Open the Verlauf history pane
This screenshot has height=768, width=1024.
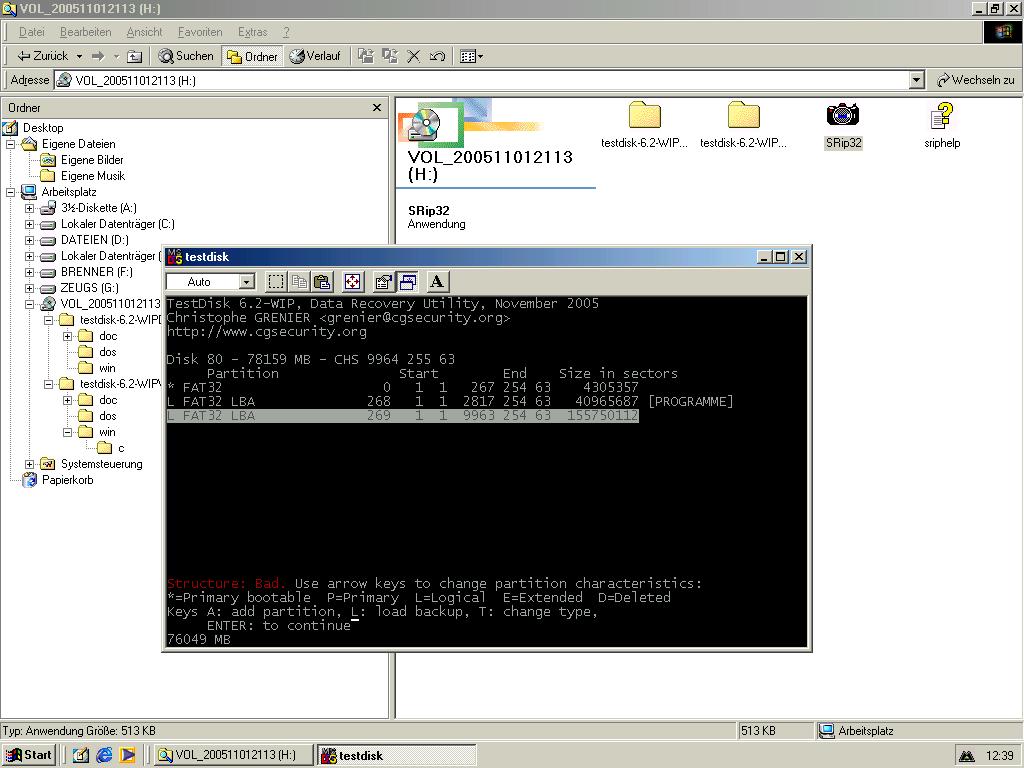[x=315, y=56]
